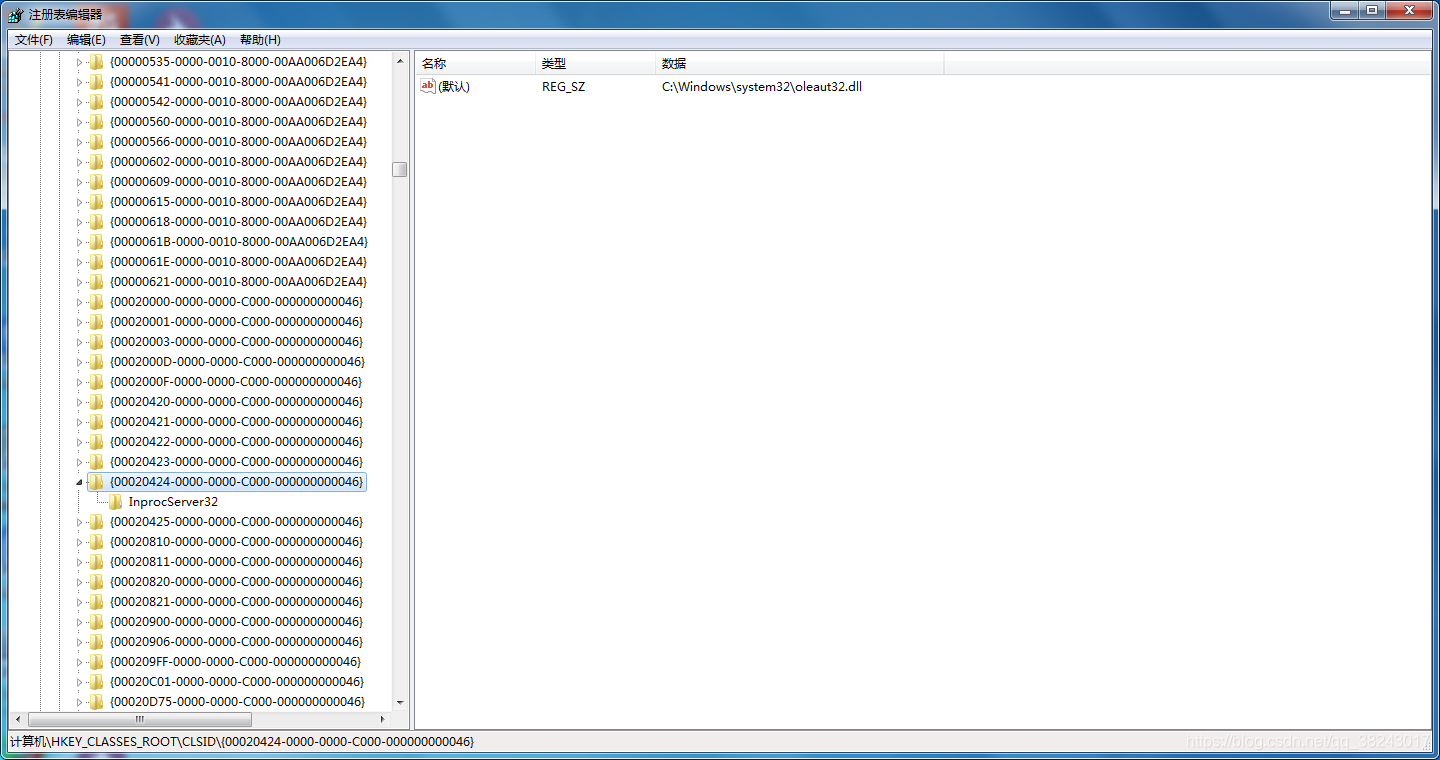Expand the {00020906-0000-0000-C000-000000000046} key

(80, 642)
